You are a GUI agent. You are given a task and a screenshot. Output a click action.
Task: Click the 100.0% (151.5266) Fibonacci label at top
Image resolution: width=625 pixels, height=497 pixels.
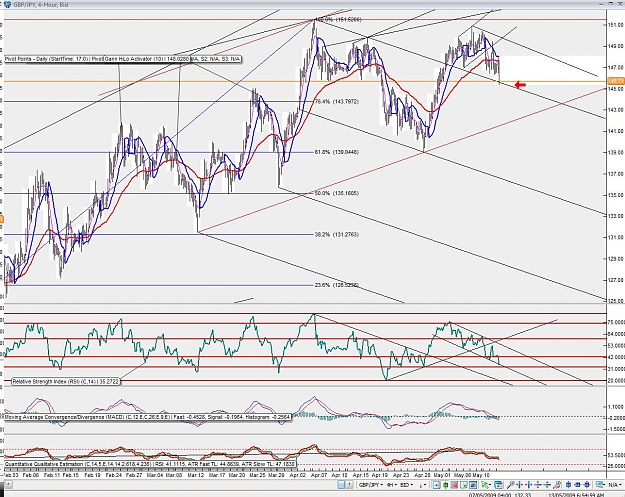(x=338, y=19)
